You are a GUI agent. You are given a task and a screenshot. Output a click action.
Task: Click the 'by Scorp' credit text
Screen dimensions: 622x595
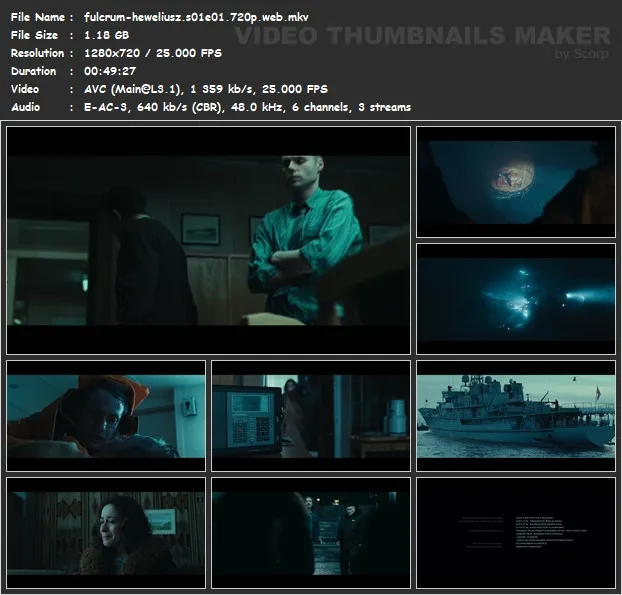pos(581,54)
